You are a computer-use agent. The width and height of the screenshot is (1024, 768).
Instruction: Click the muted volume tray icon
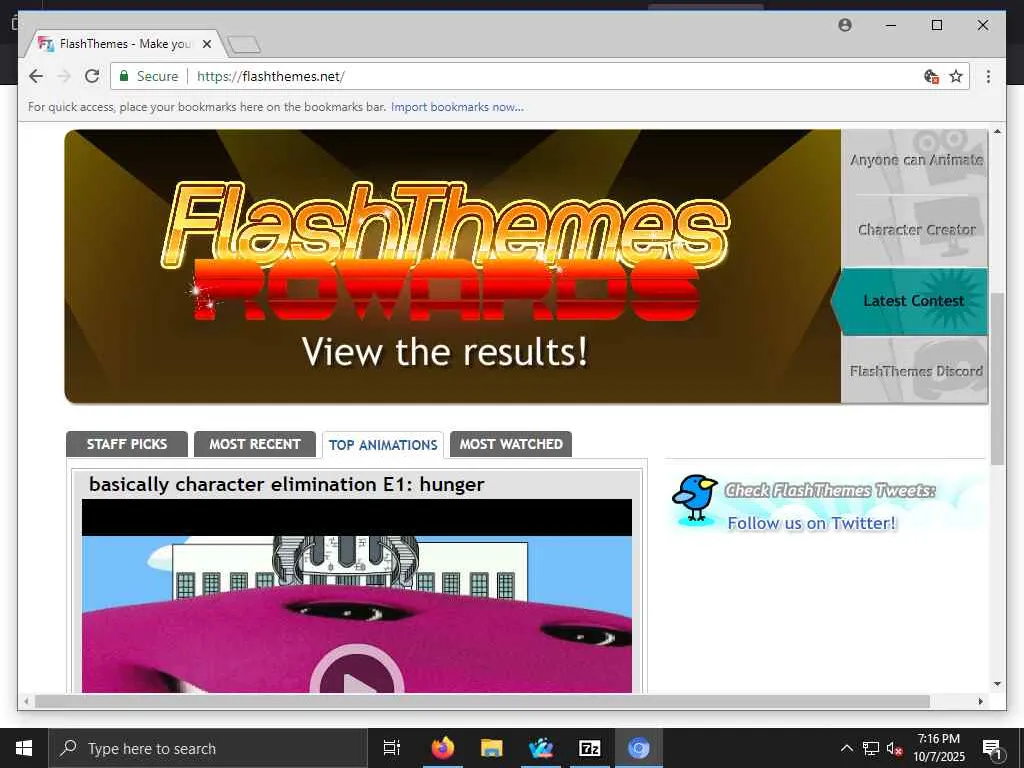[x=894, y=748]
